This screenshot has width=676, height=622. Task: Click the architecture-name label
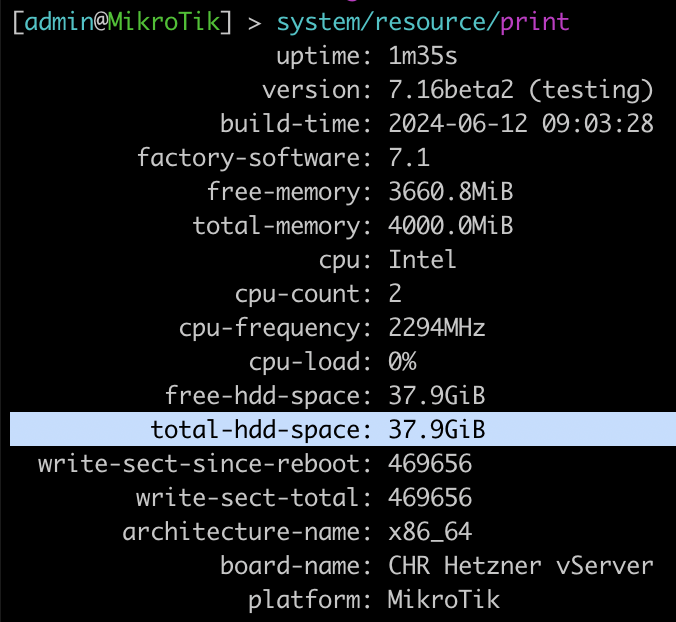[x=247, y=532]
